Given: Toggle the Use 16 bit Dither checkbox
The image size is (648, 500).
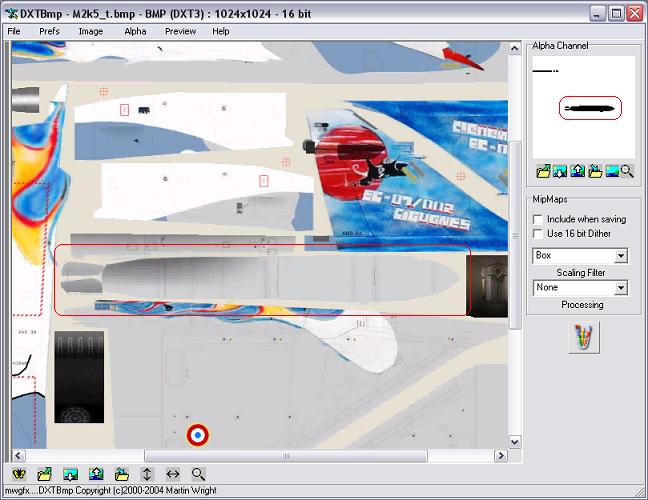Looking at the screenshot, I should [538, 234].
